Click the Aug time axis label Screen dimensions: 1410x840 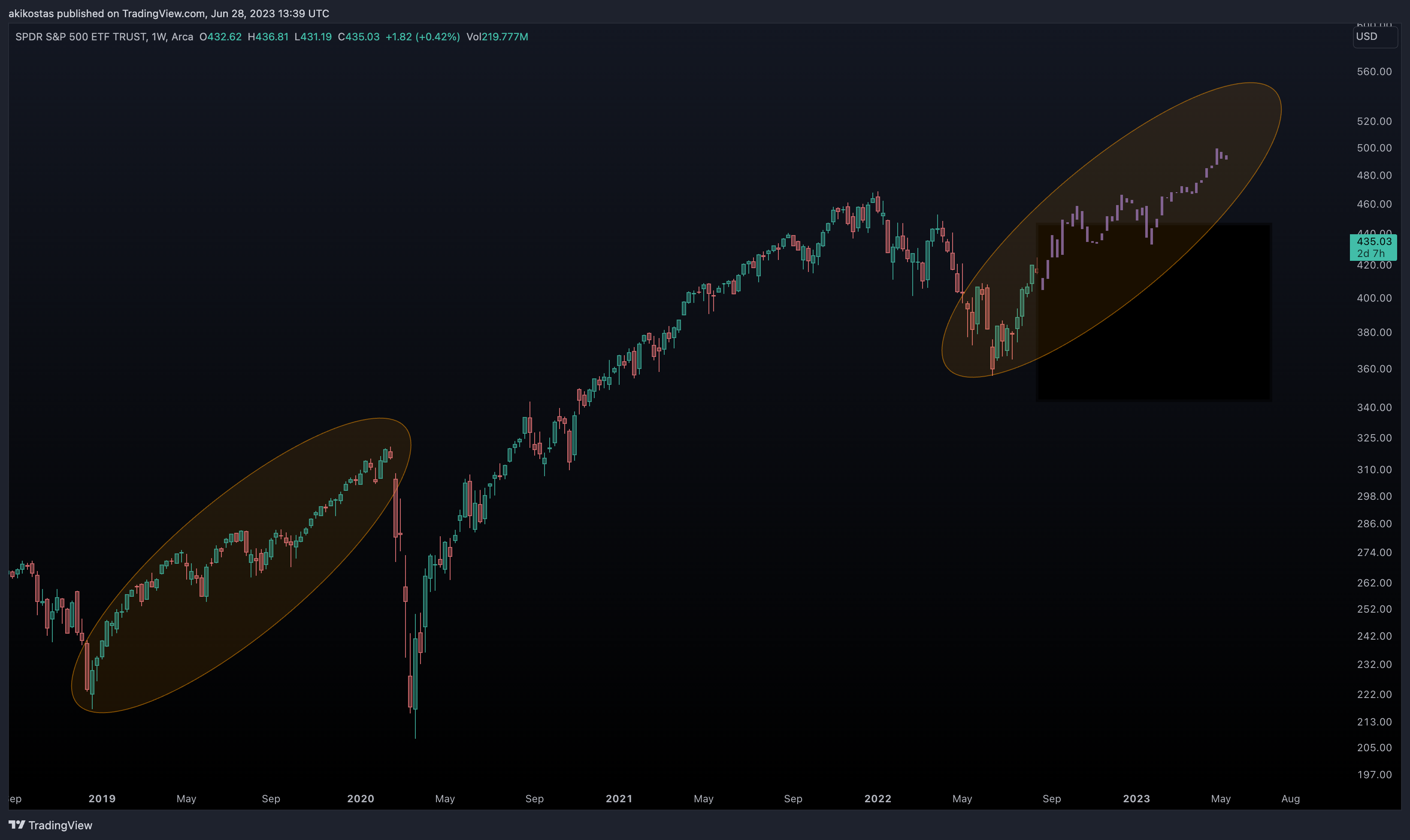[1291, 799]
